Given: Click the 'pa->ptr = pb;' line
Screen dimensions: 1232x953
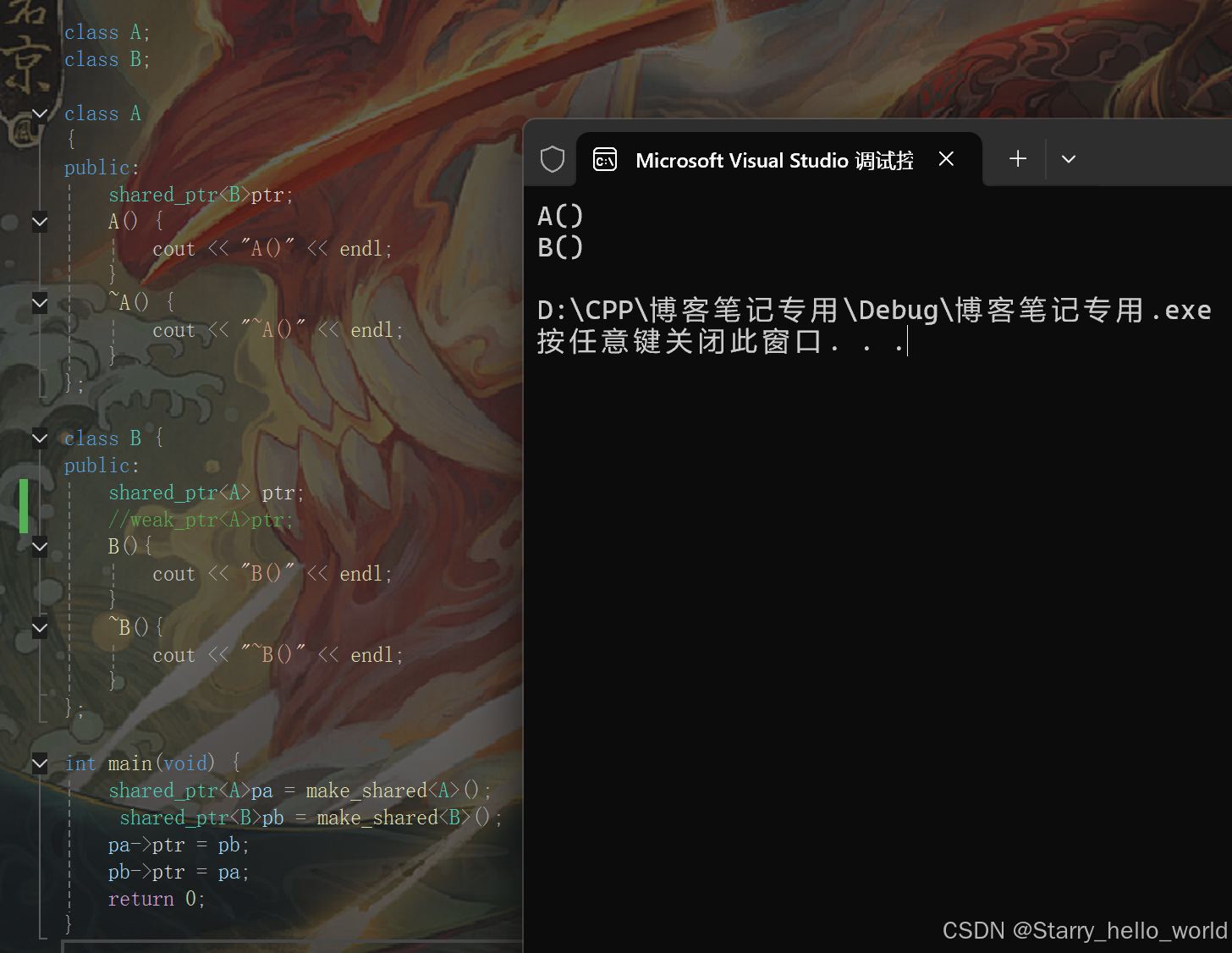Looking at the screenshot, I should [179, 845].
